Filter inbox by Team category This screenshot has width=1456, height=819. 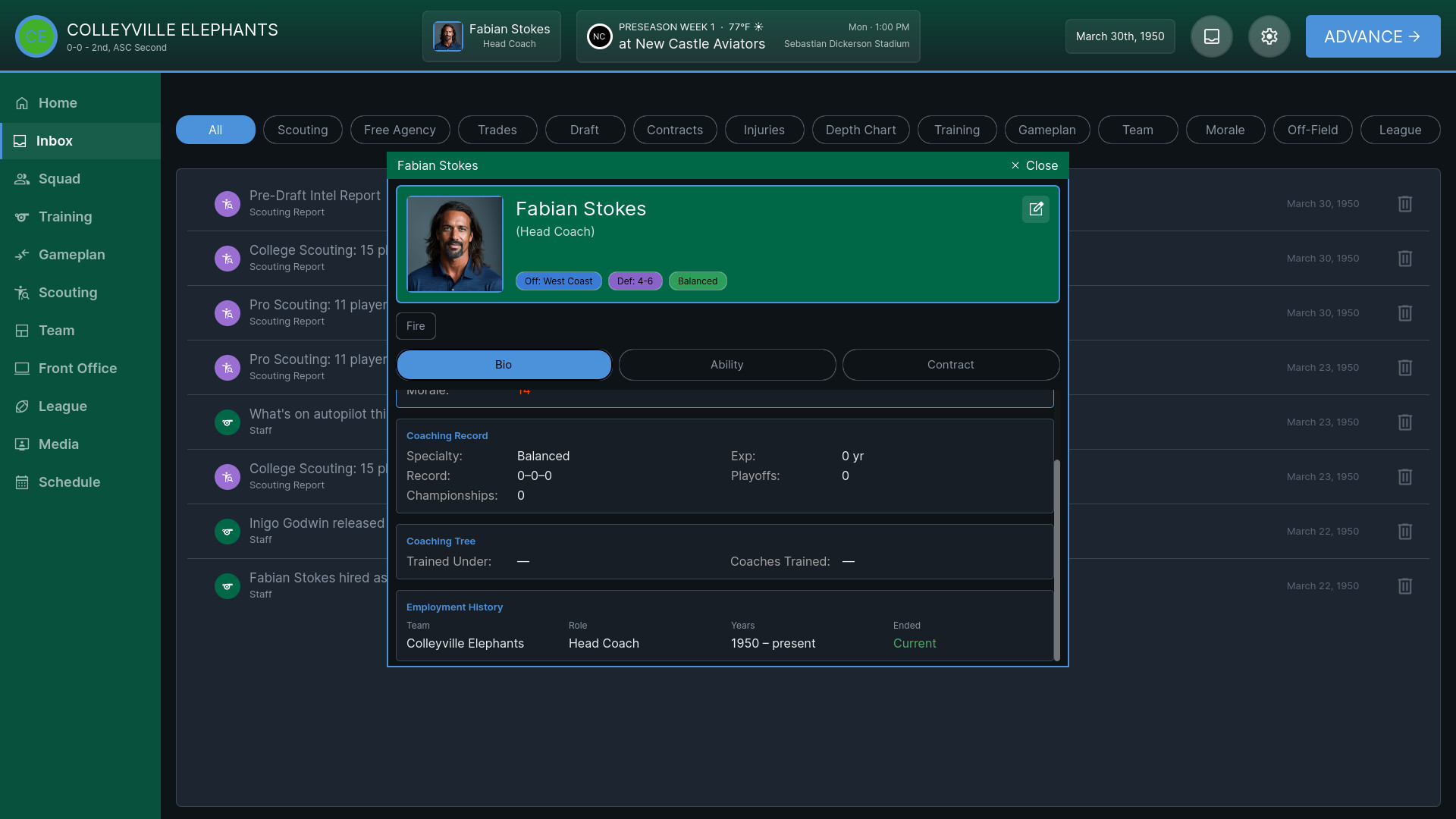click(x=1138, y=130)
